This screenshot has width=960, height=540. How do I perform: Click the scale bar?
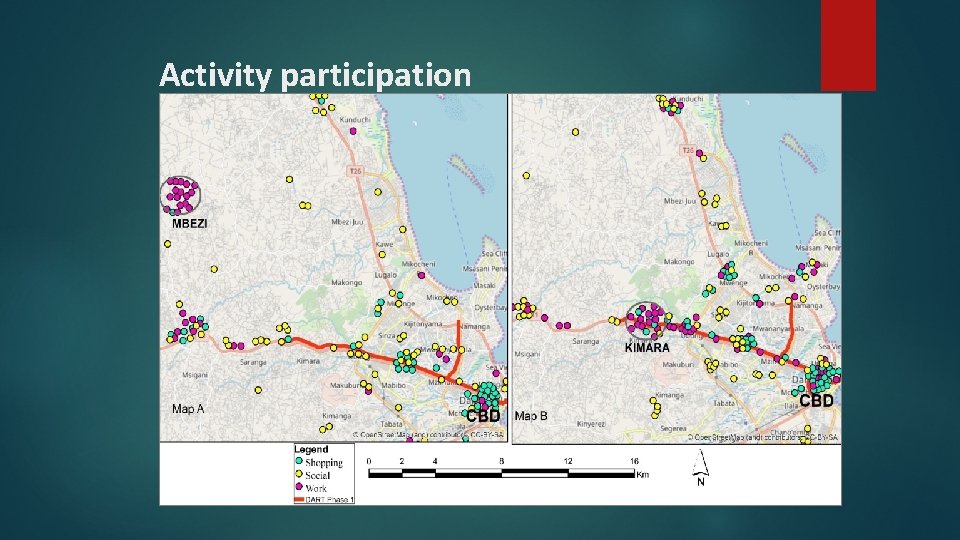click(501, 474)
